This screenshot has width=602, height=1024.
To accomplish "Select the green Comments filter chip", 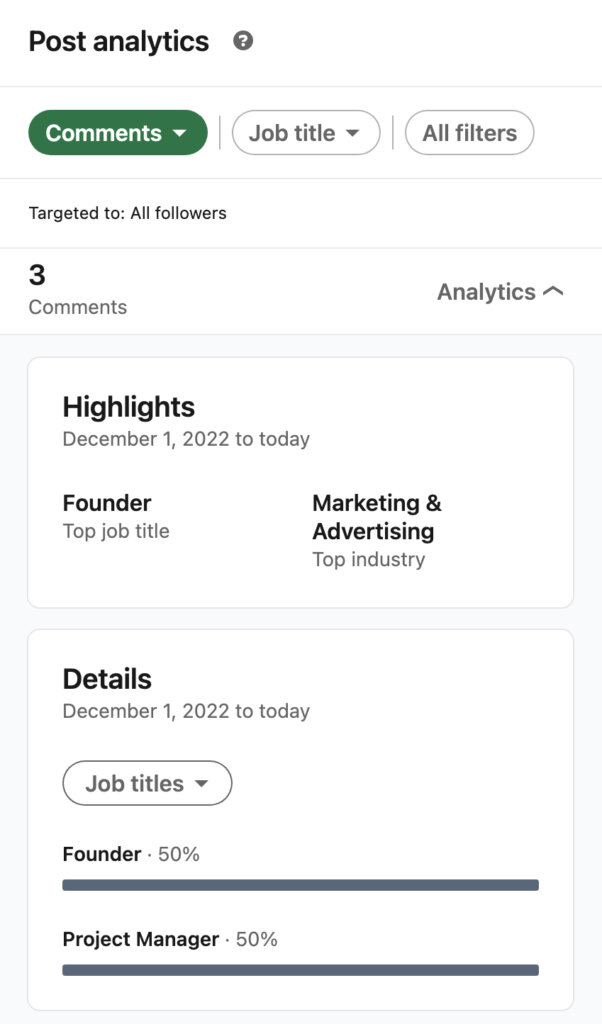I will [x=117, y=132].
